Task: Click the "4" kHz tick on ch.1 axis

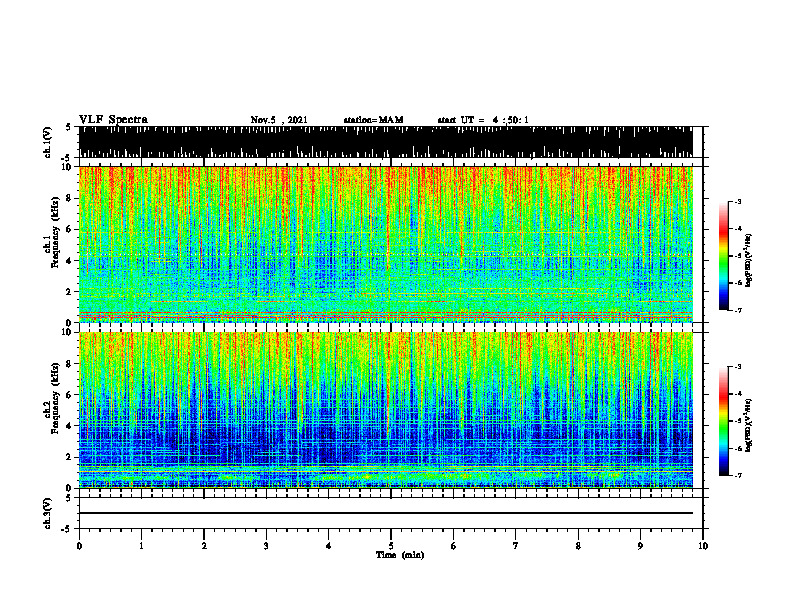Action: (70, 261)
